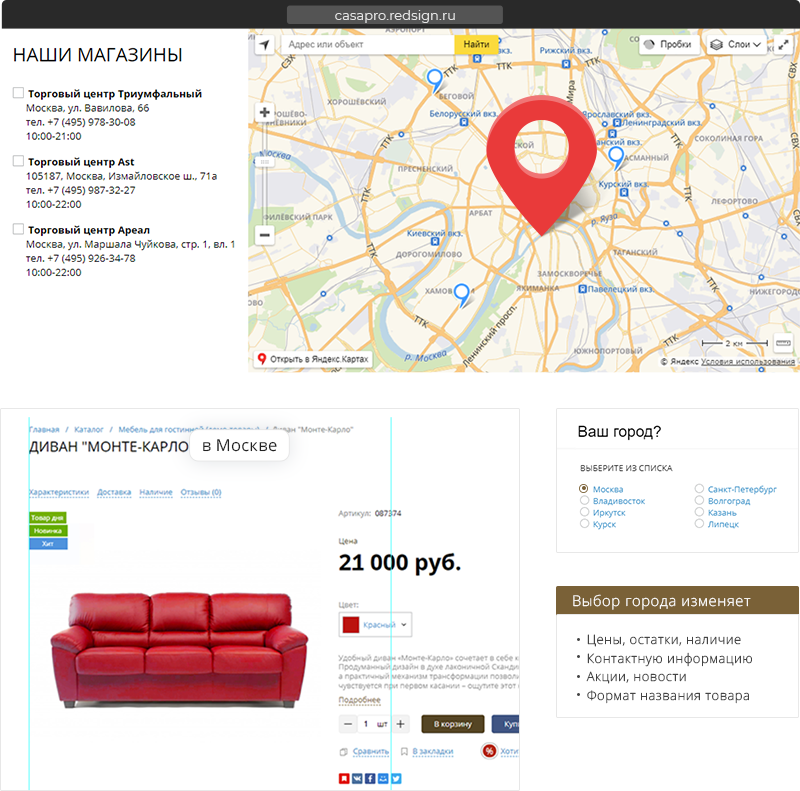Zoom in the map with plus button
This screenshot has height=791, width=800.
(x=264, y=112)
